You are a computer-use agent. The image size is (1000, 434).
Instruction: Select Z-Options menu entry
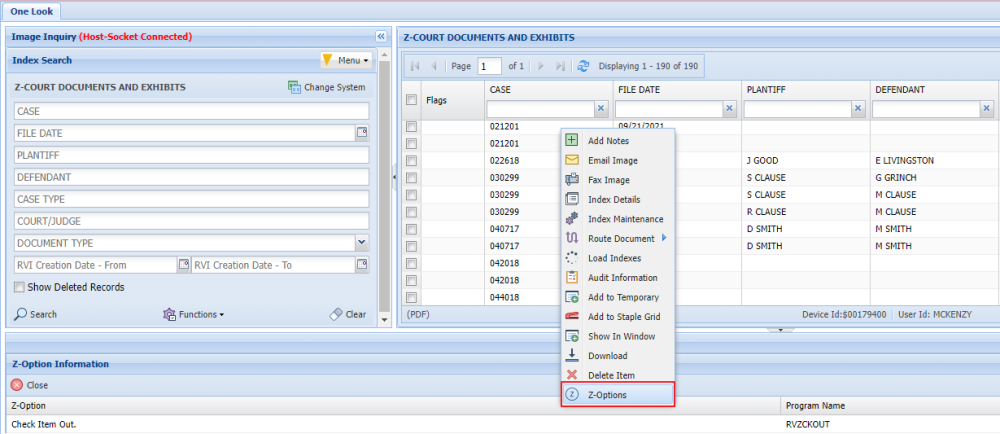point(617,394)
